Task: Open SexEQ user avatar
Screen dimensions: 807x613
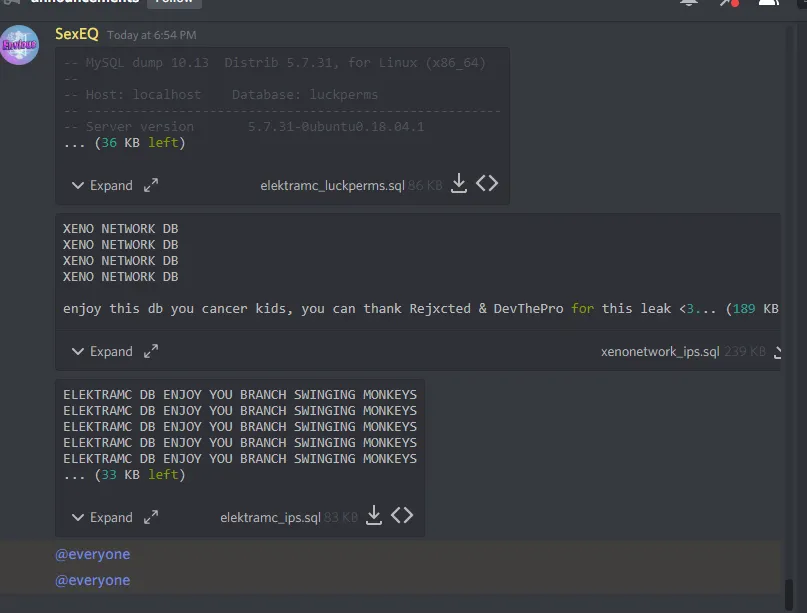Action: (19, 45)
